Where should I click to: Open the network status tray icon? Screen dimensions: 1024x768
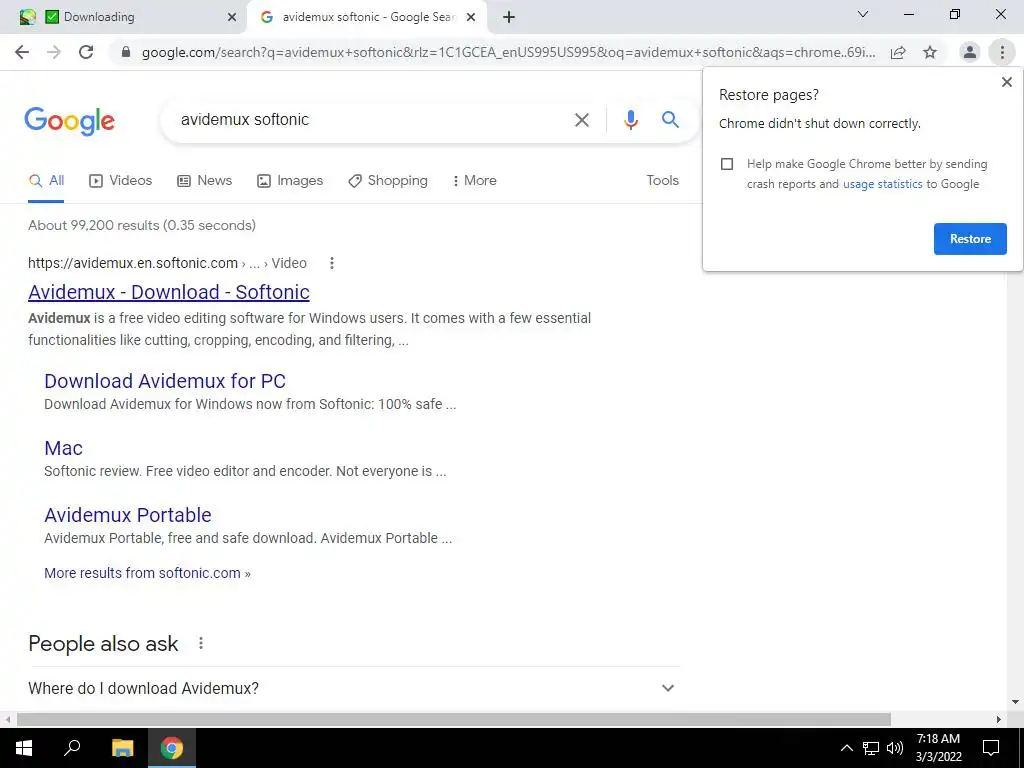[871, 748]
